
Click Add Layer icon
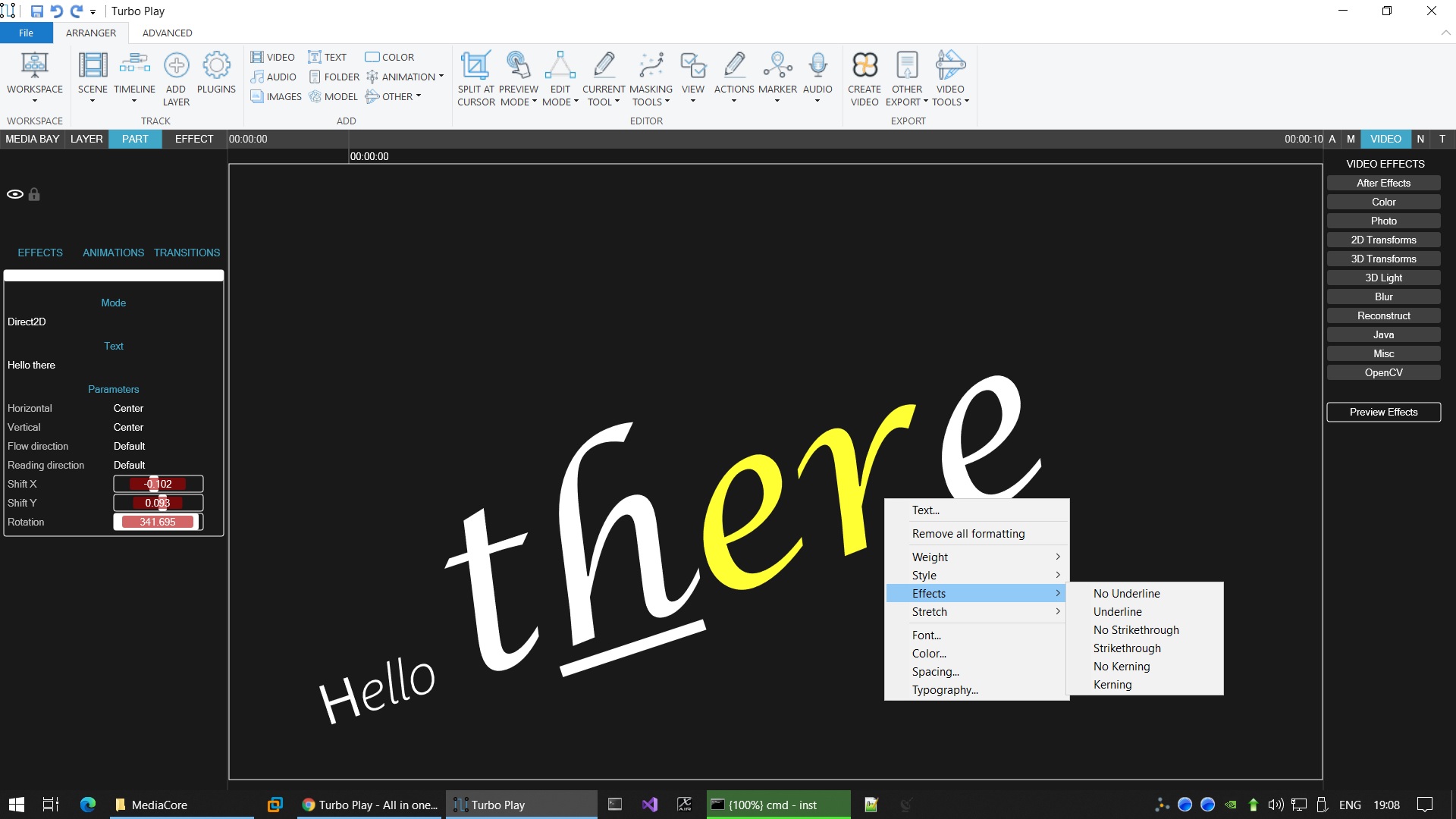(176, 65)
